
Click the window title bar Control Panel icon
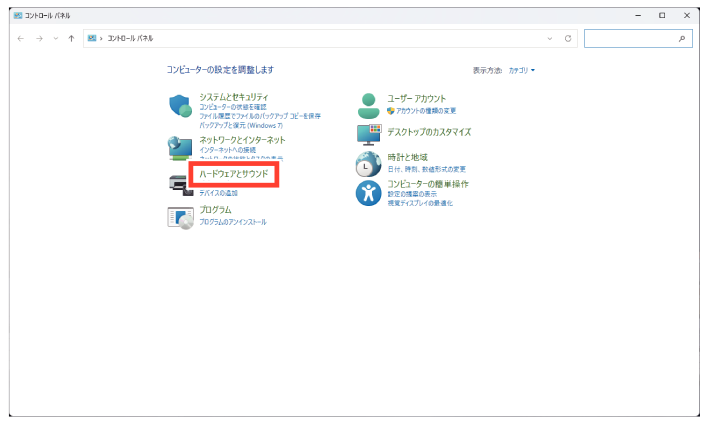(18, 15)
